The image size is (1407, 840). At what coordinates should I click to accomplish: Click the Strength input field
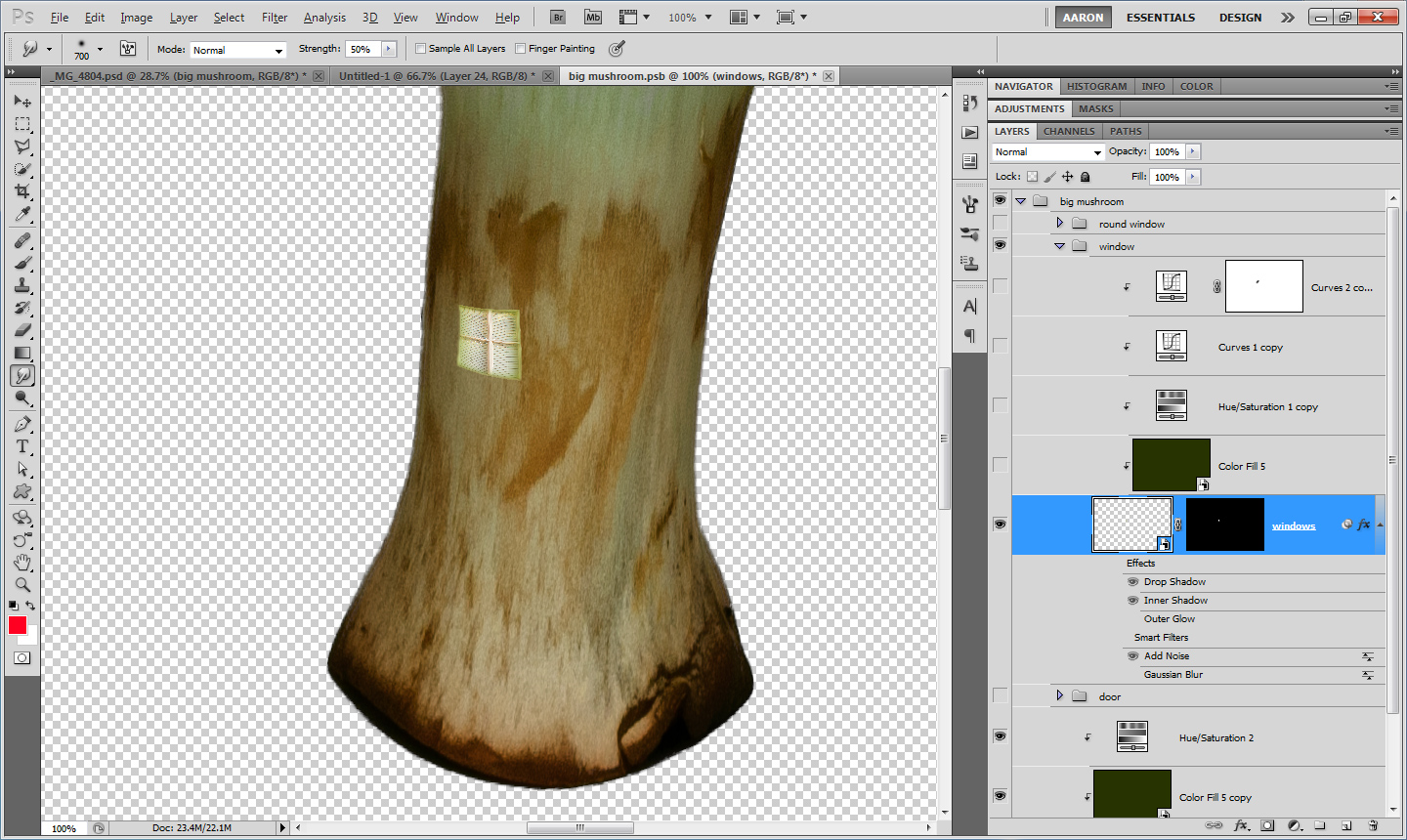pyautogui.click(x=362, y=49)
